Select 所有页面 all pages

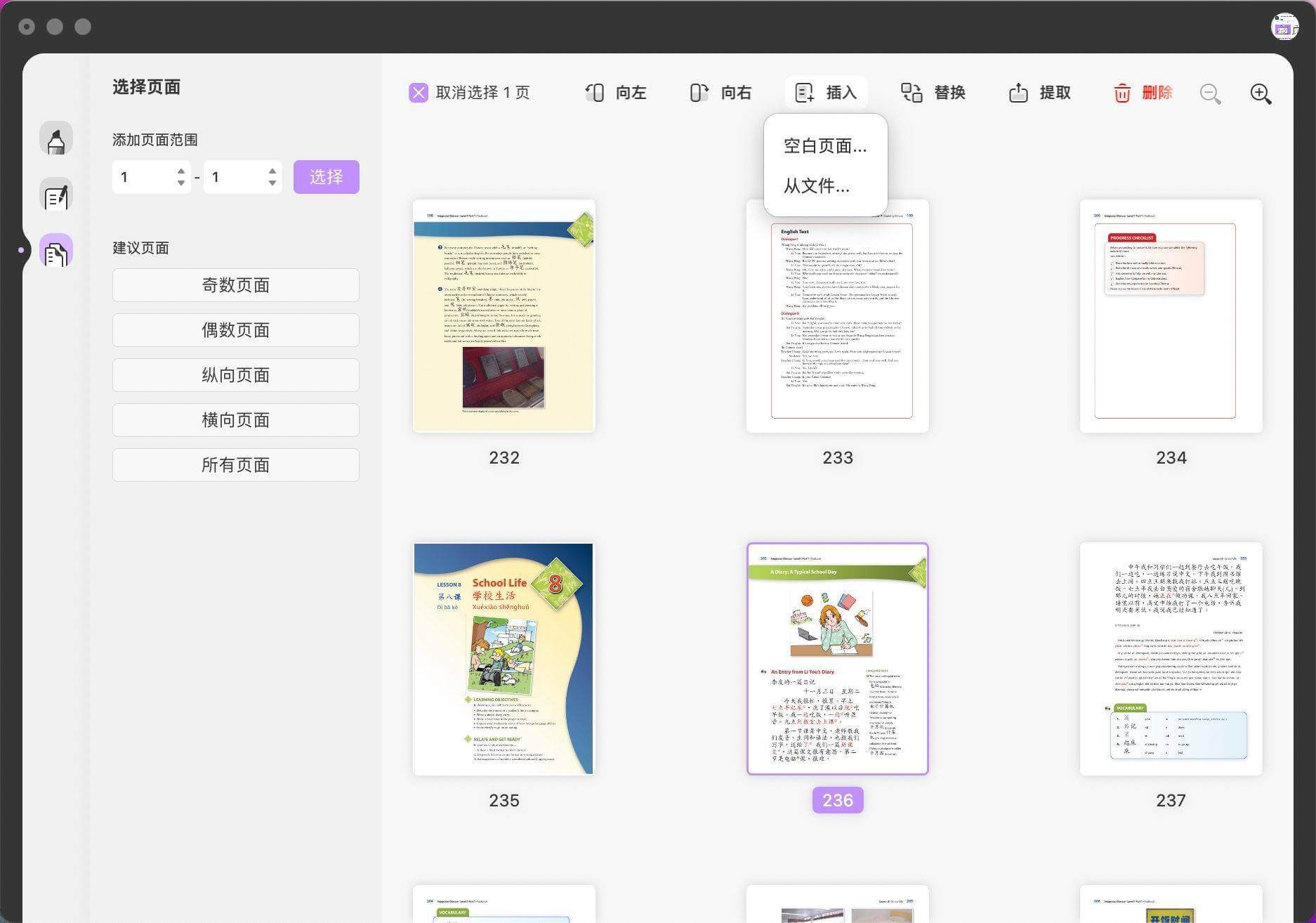[x=236, y=465]
